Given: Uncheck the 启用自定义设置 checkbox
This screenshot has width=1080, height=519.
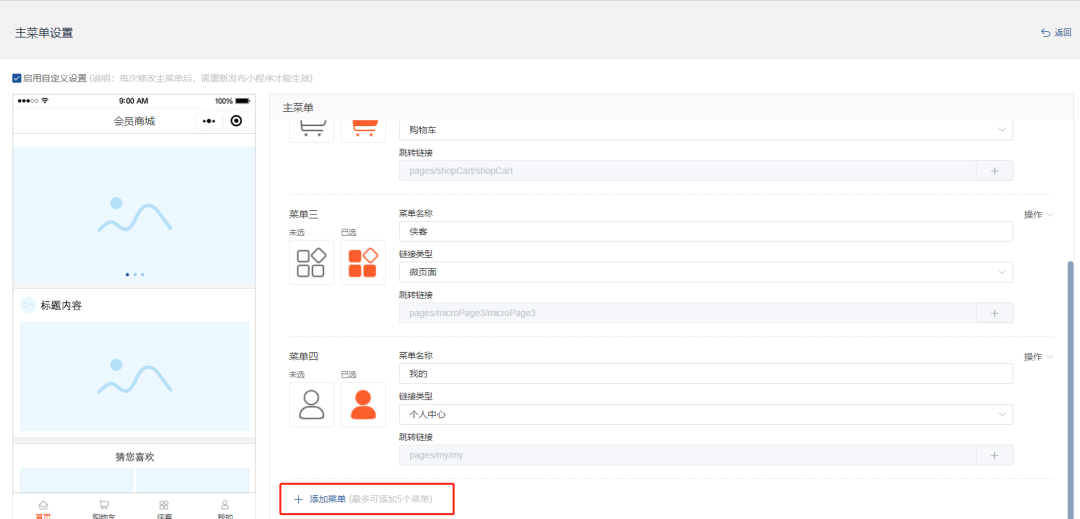Looking at the screenshot, I should (x=17, y=78).
